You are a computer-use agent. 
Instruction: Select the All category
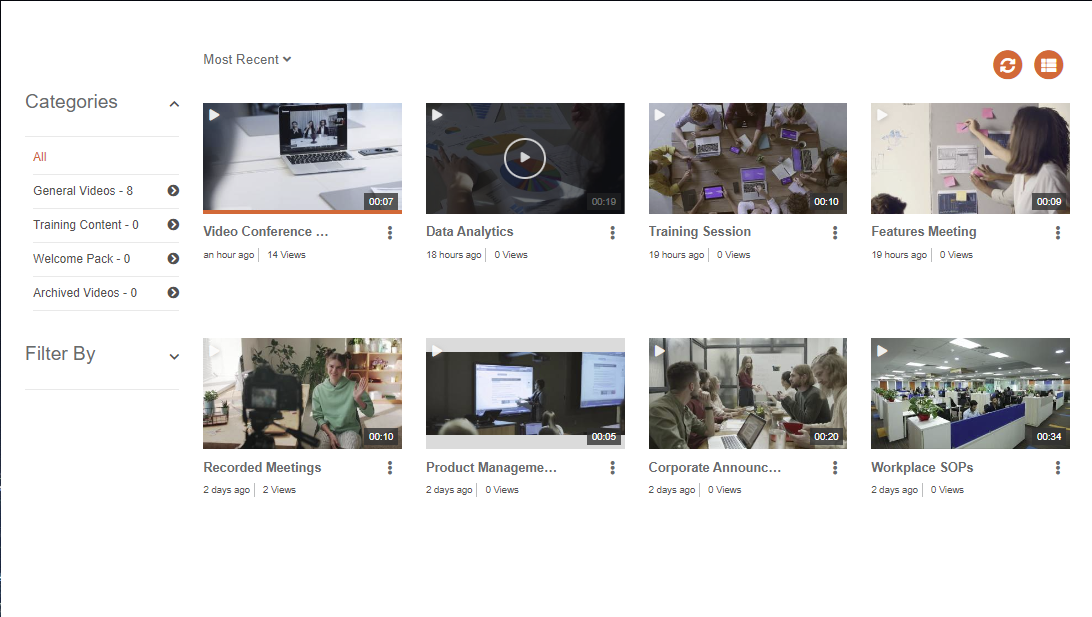40,157
